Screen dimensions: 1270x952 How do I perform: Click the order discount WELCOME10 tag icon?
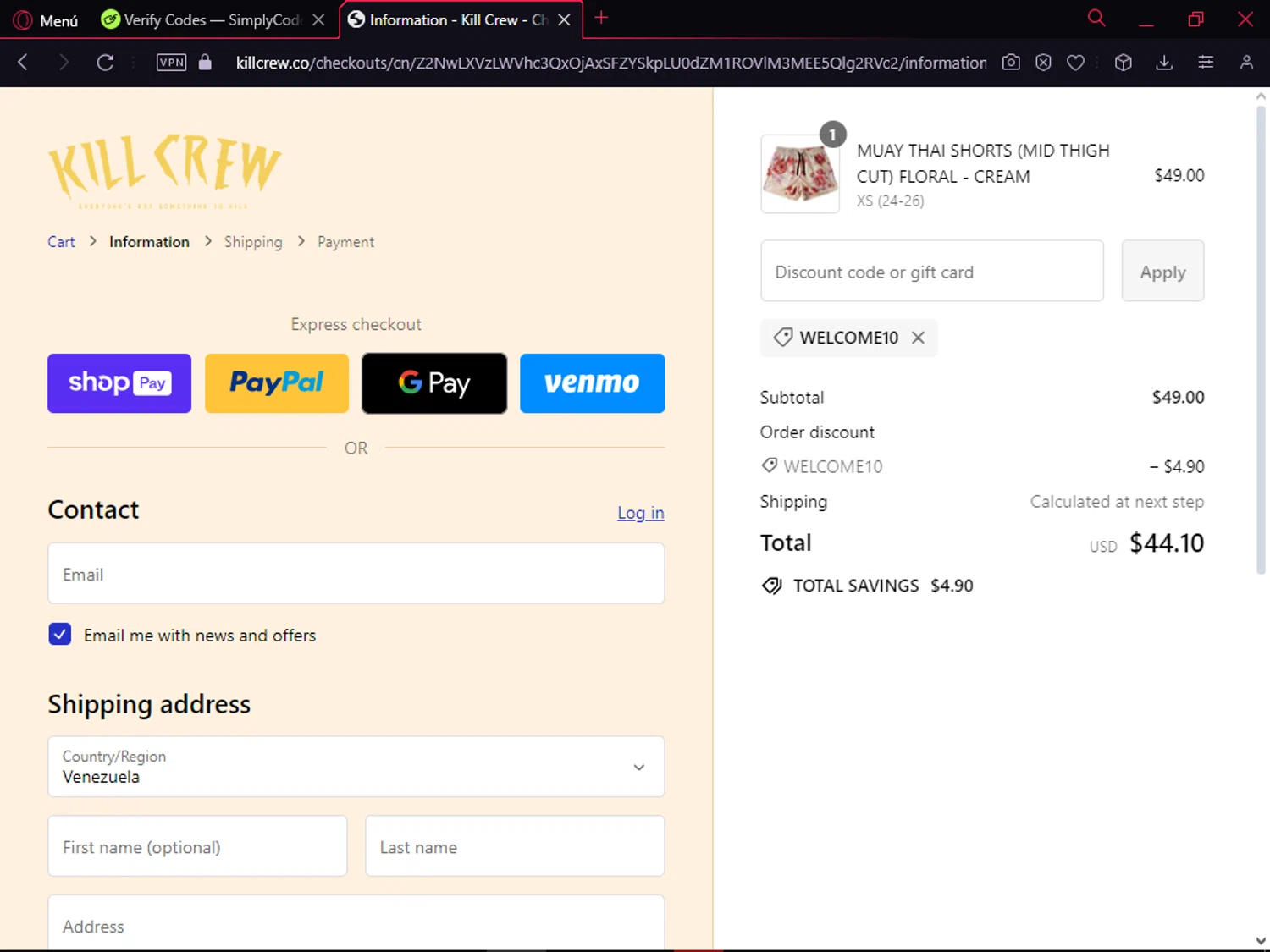point(770,465)
